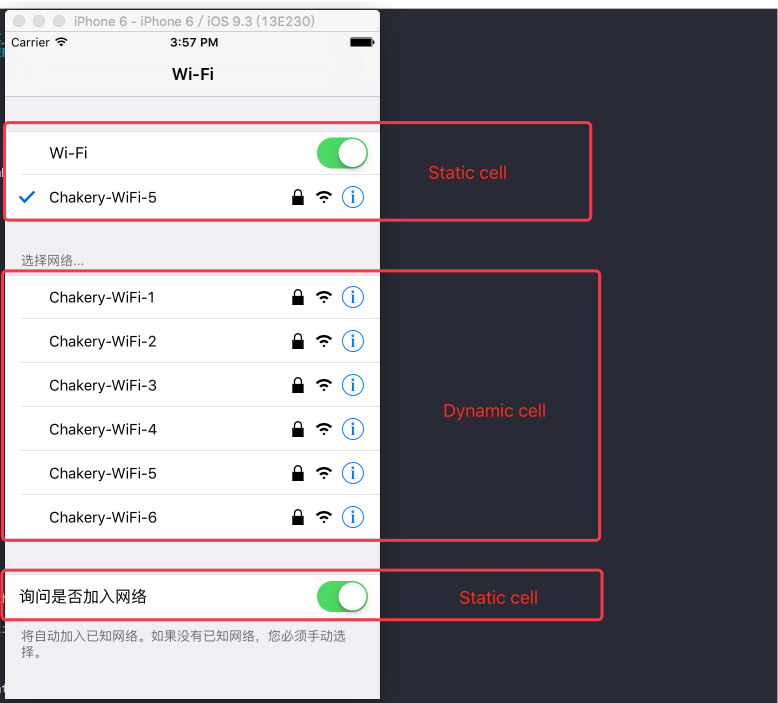The width and height of the screenshot is (778, 703).
Task: Click the battery icon in status bar
Action: click(362, 42)
